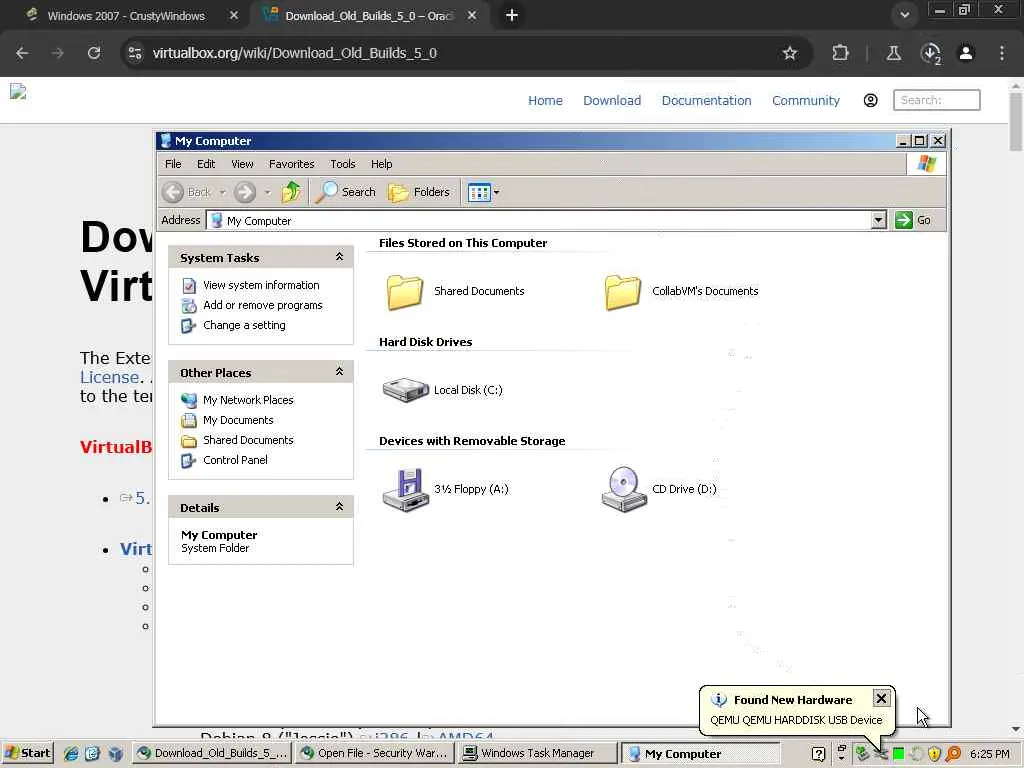Open the Chrome three-dot menu
This screenshot has height=768, width=1024.
coord(1002,53)
